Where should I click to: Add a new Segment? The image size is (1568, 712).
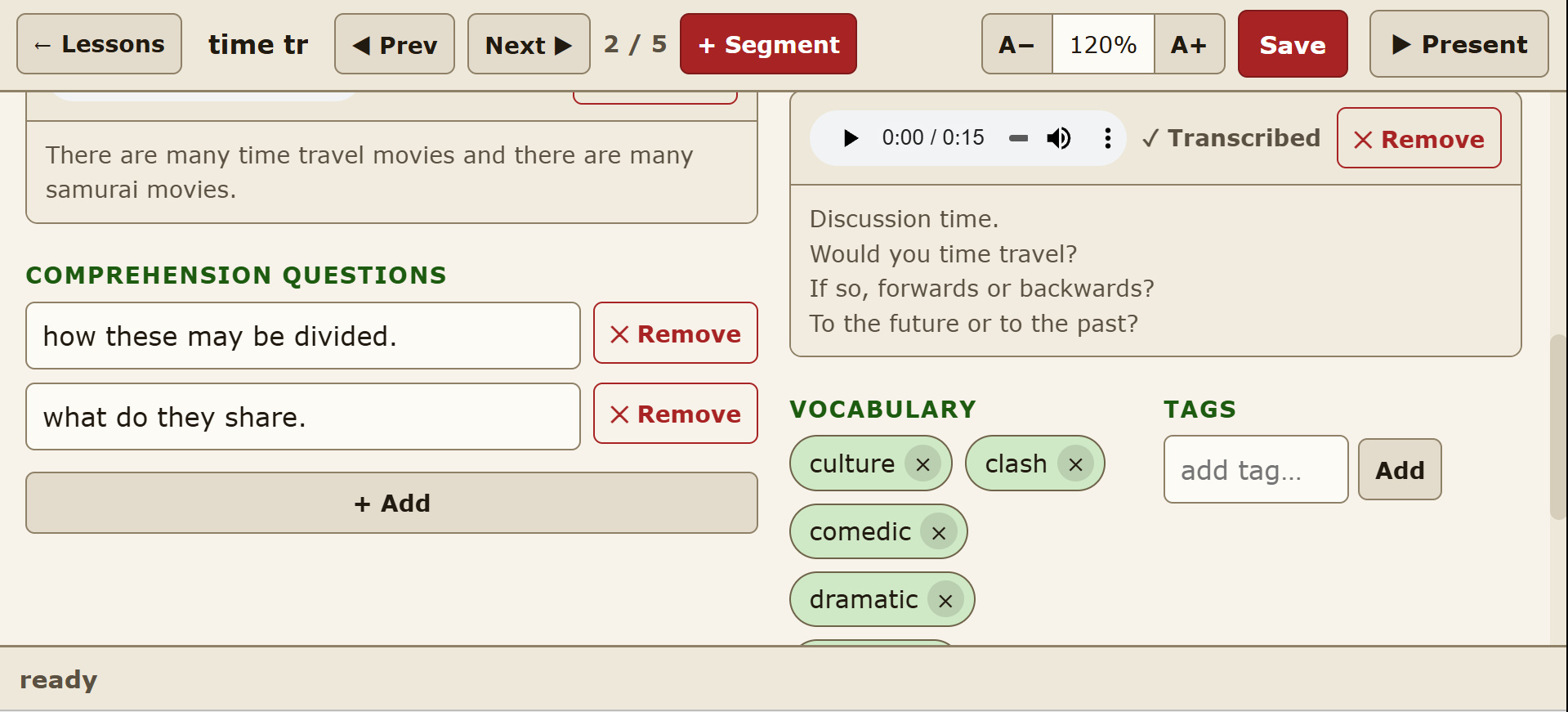768,44
